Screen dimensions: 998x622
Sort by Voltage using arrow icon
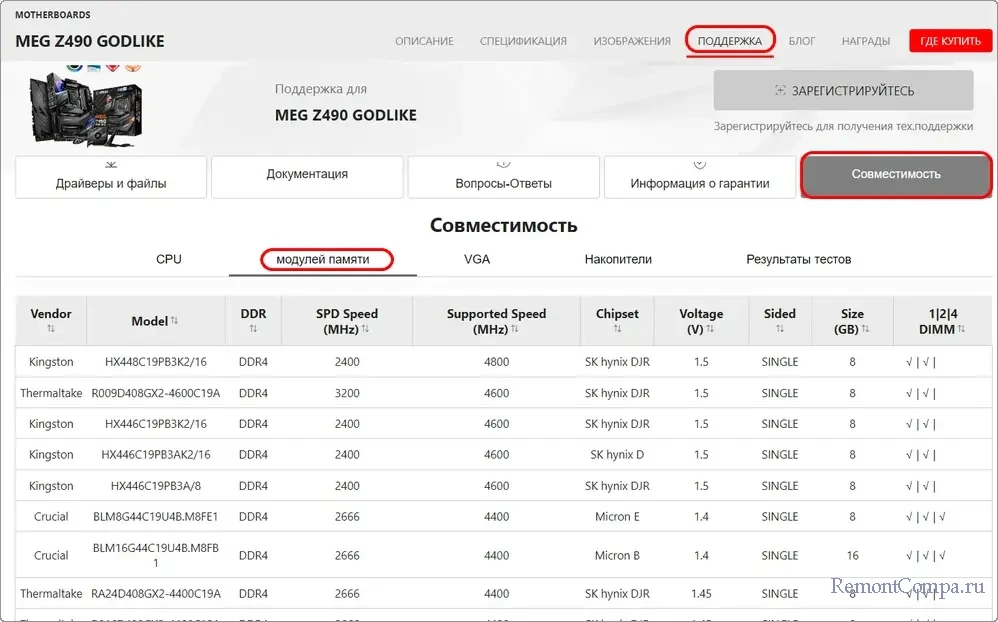coord(709,329)
